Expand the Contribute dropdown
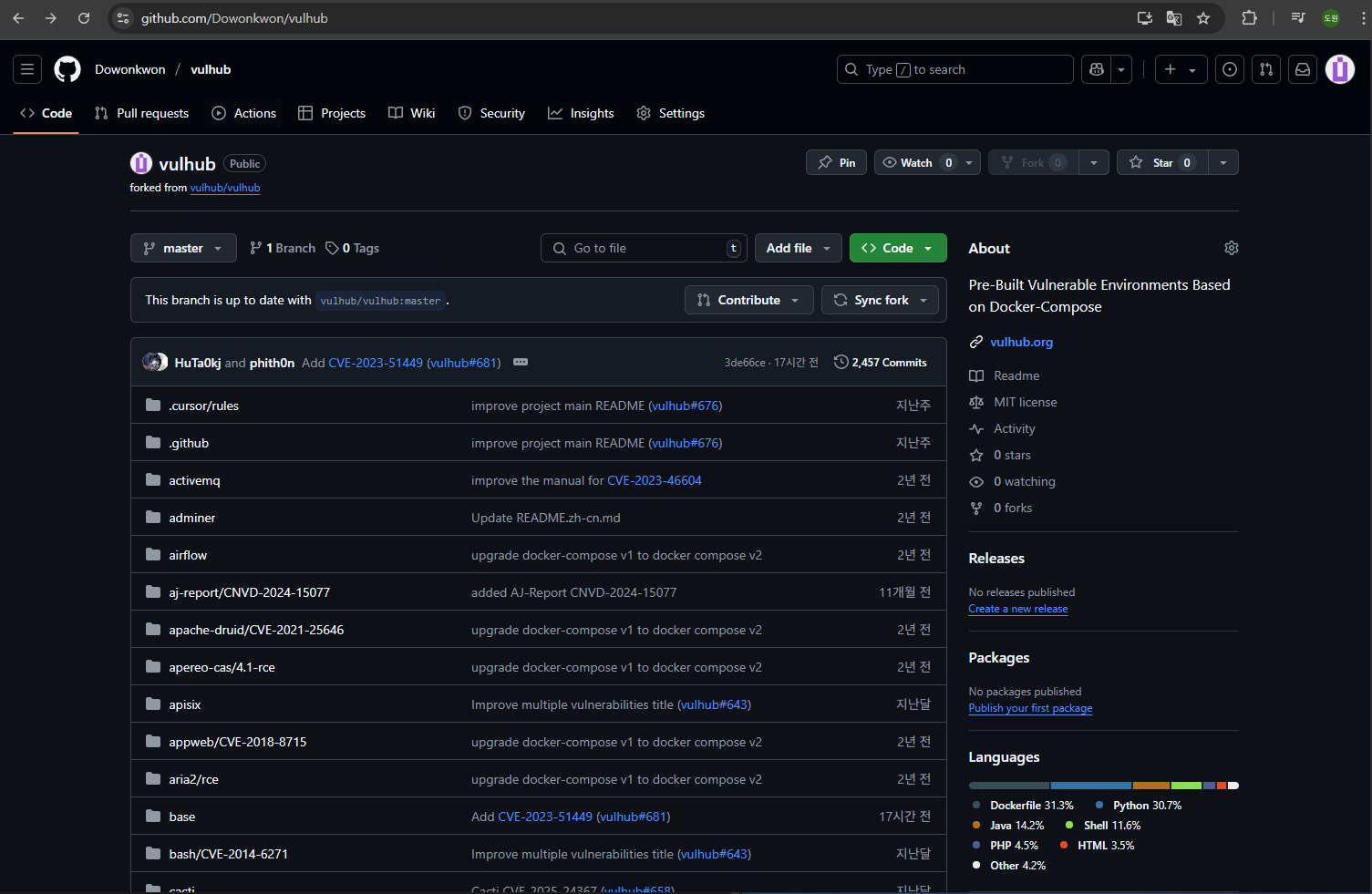Screen dimensions: 1372x894 click(749, 300)
